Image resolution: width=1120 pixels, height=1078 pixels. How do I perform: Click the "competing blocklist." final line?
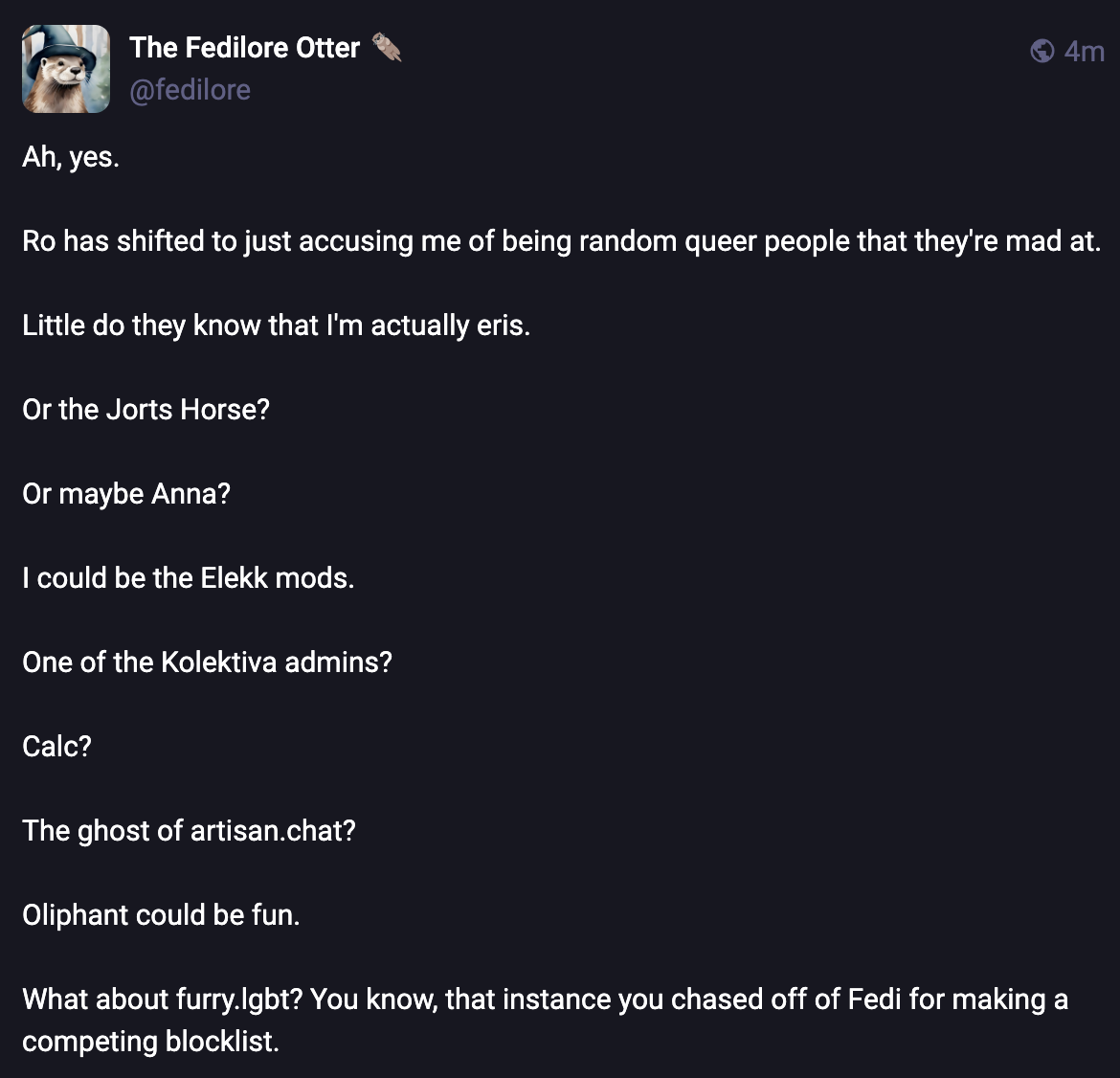(150, 1042)
